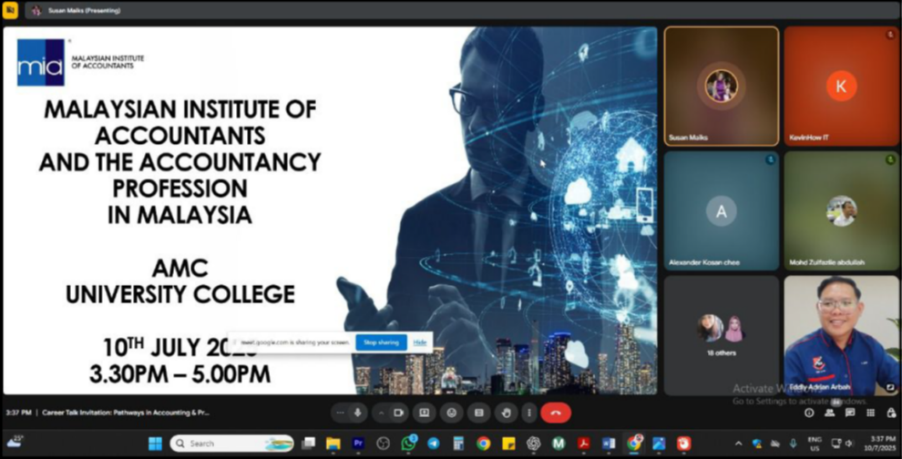Screen dimensions: 902x459
Task: Select Eddy Adrian Arbah video tile
Action: pyautogui.click(x=842, y=335)
